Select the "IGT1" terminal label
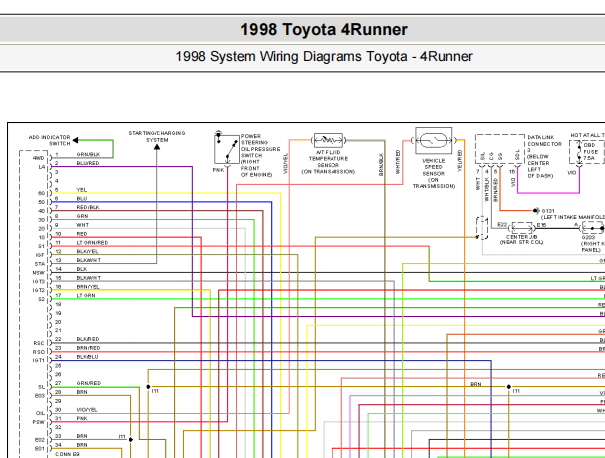The image size is (605, 458). pyautogui.click(x=39, y=360)
